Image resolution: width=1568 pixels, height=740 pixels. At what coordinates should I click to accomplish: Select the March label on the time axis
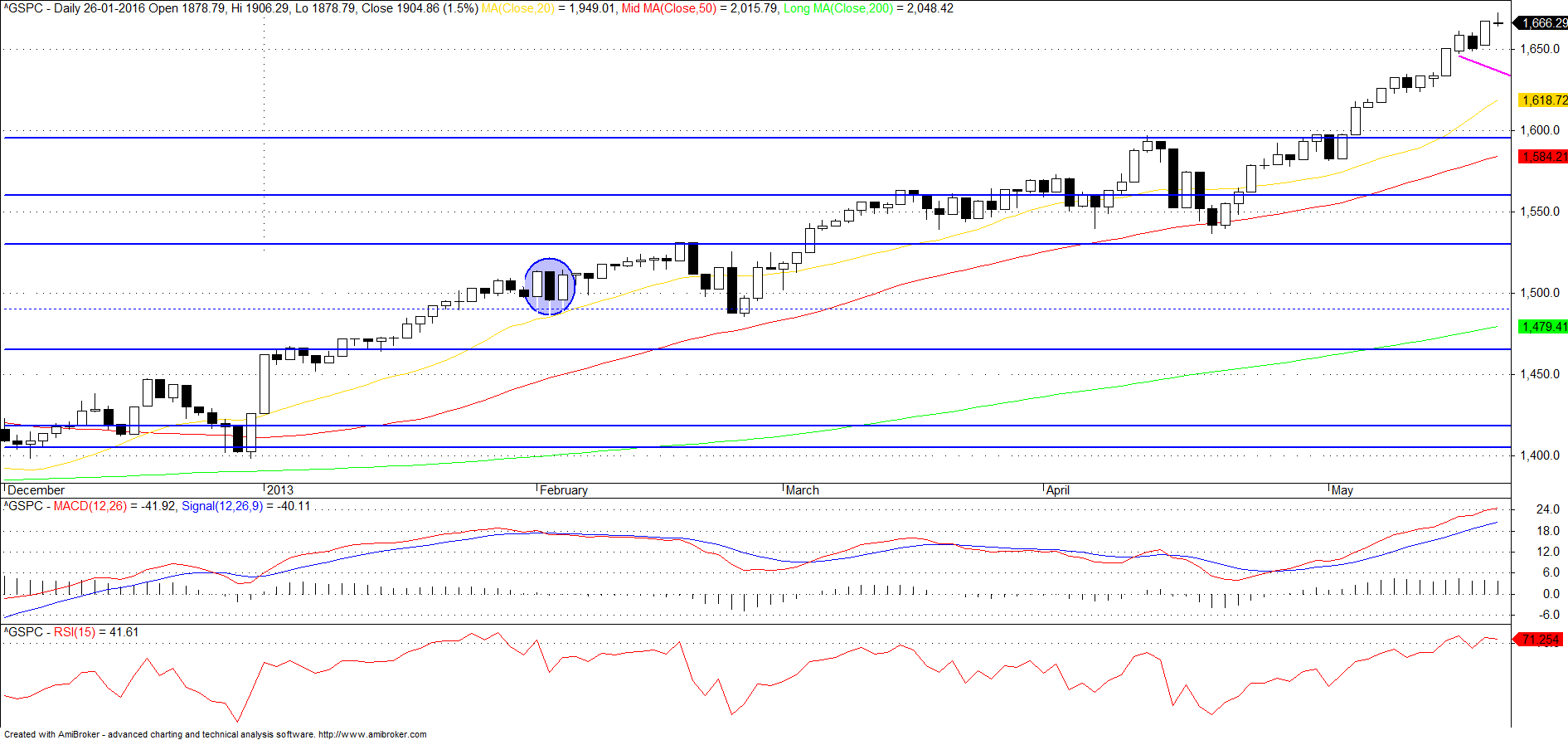click(x=803, y=490)
